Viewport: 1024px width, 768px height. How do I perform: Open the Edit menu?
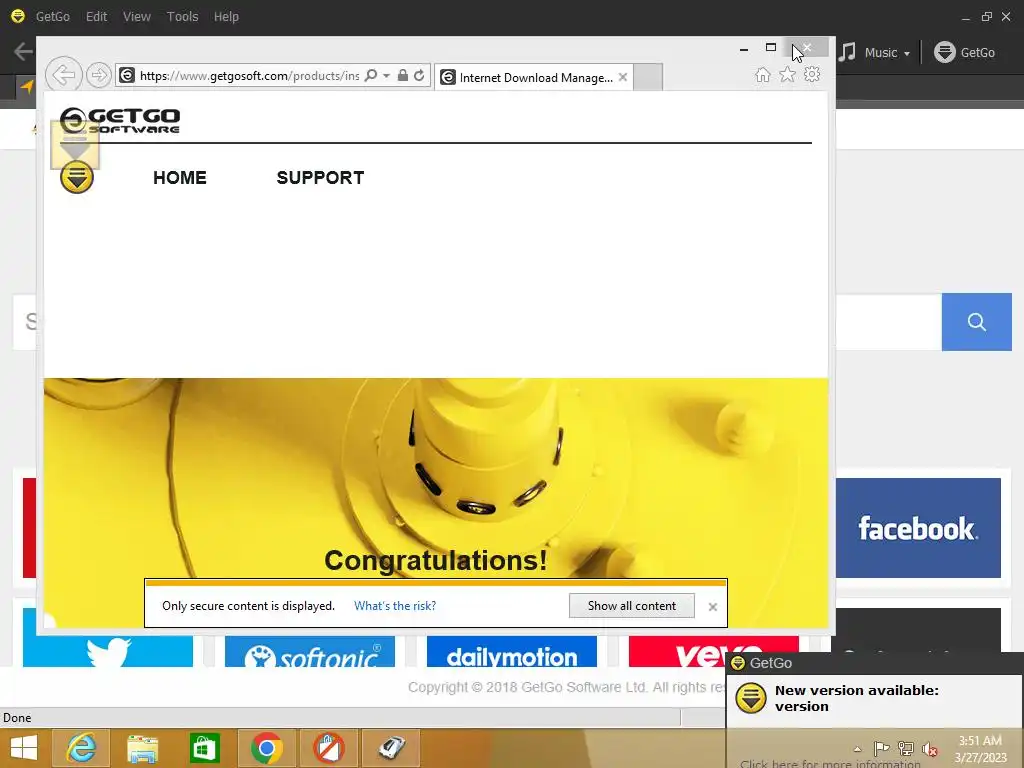[96, 16]
